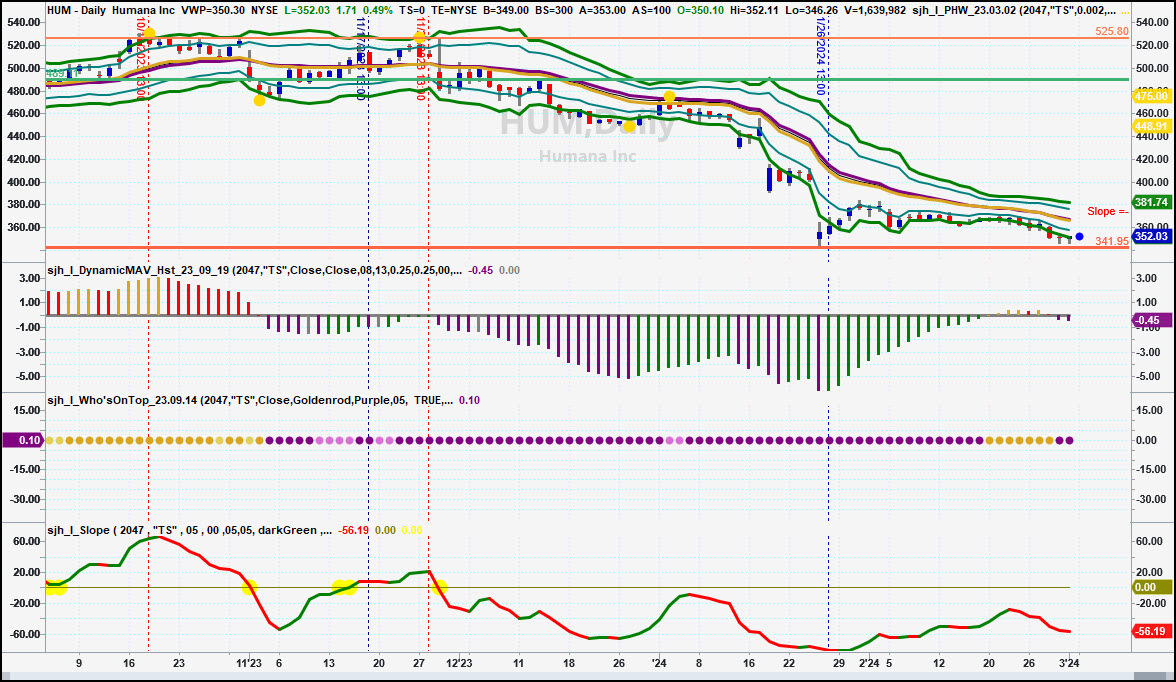Click the red October 2023 vertical marker label
Viewport: 1176px width, 682px height.
(x=140, y=59)
